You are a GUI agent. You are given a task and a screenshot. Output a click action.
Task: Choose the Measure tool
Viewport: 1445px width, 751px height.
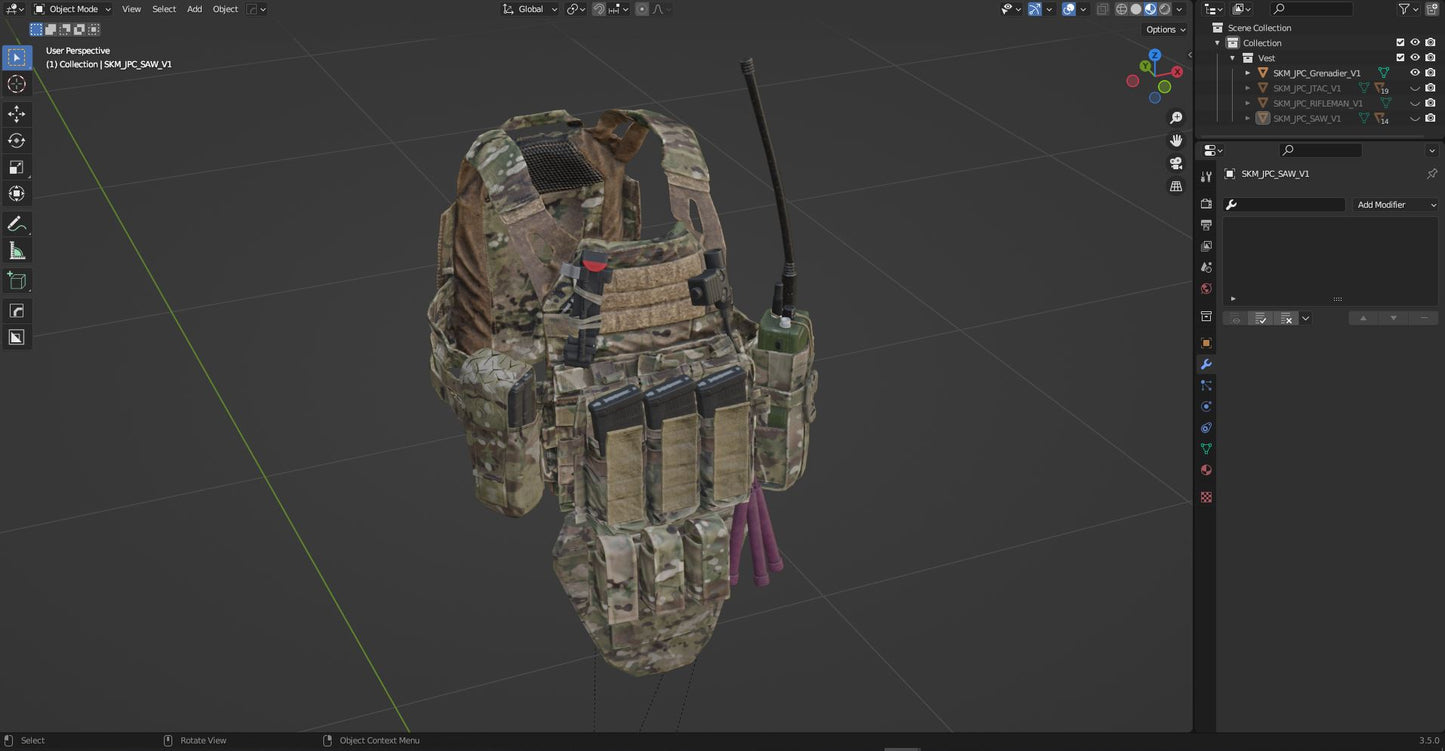[x=16, y=251]
